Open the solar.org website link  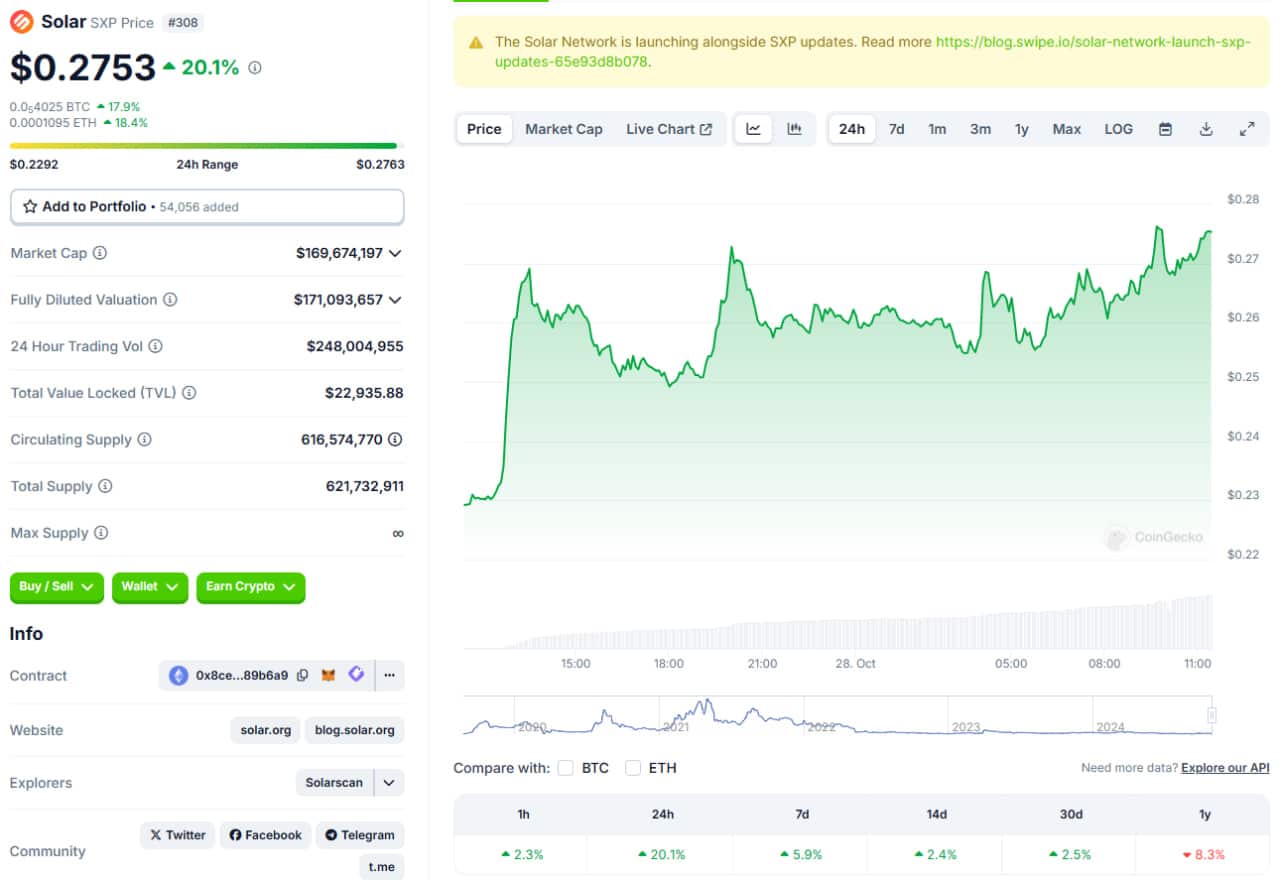(x=266, y=730)
